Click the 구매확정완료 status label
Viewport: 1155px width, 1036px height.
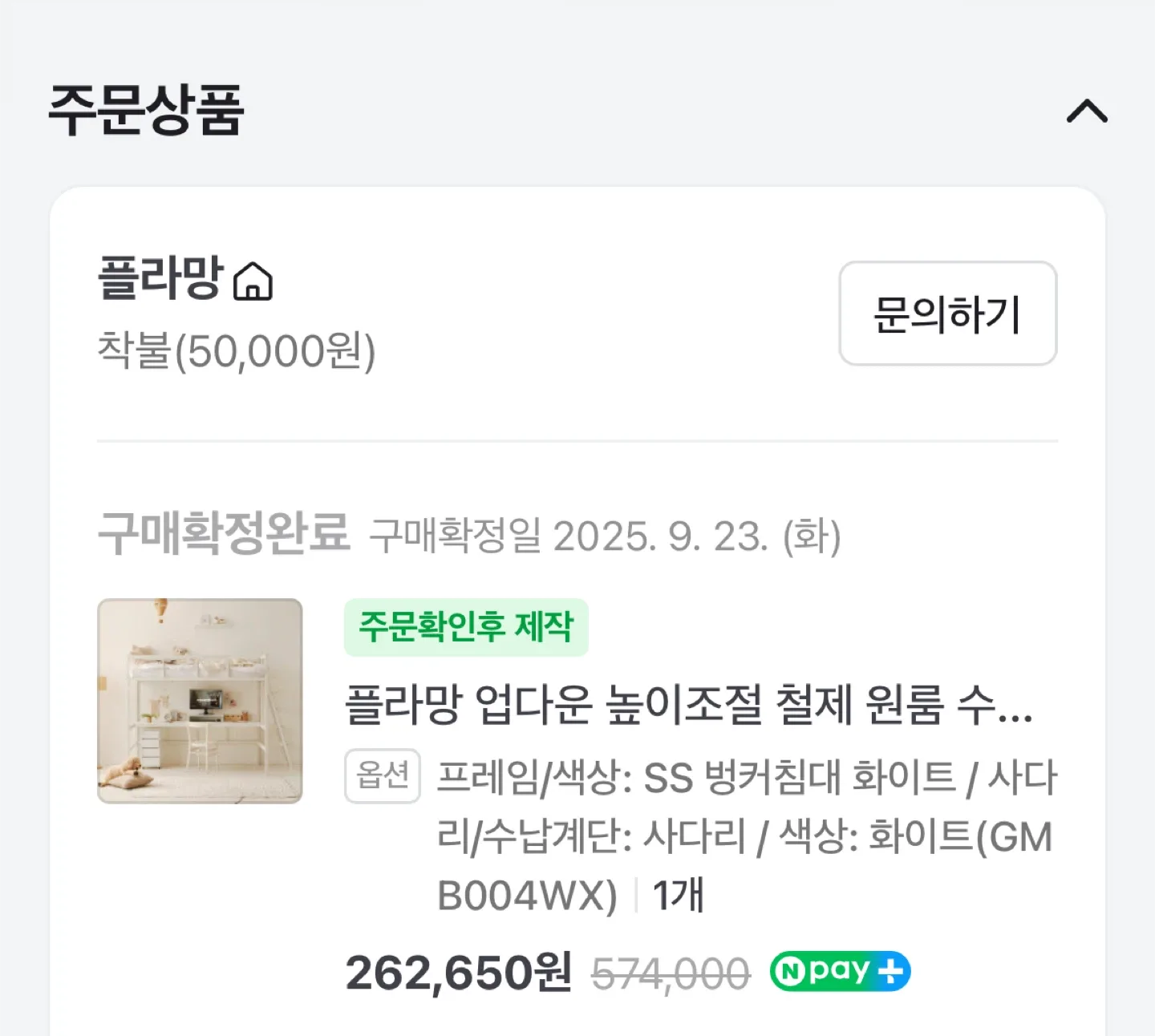pyautogui.click(x=224, y=532)
